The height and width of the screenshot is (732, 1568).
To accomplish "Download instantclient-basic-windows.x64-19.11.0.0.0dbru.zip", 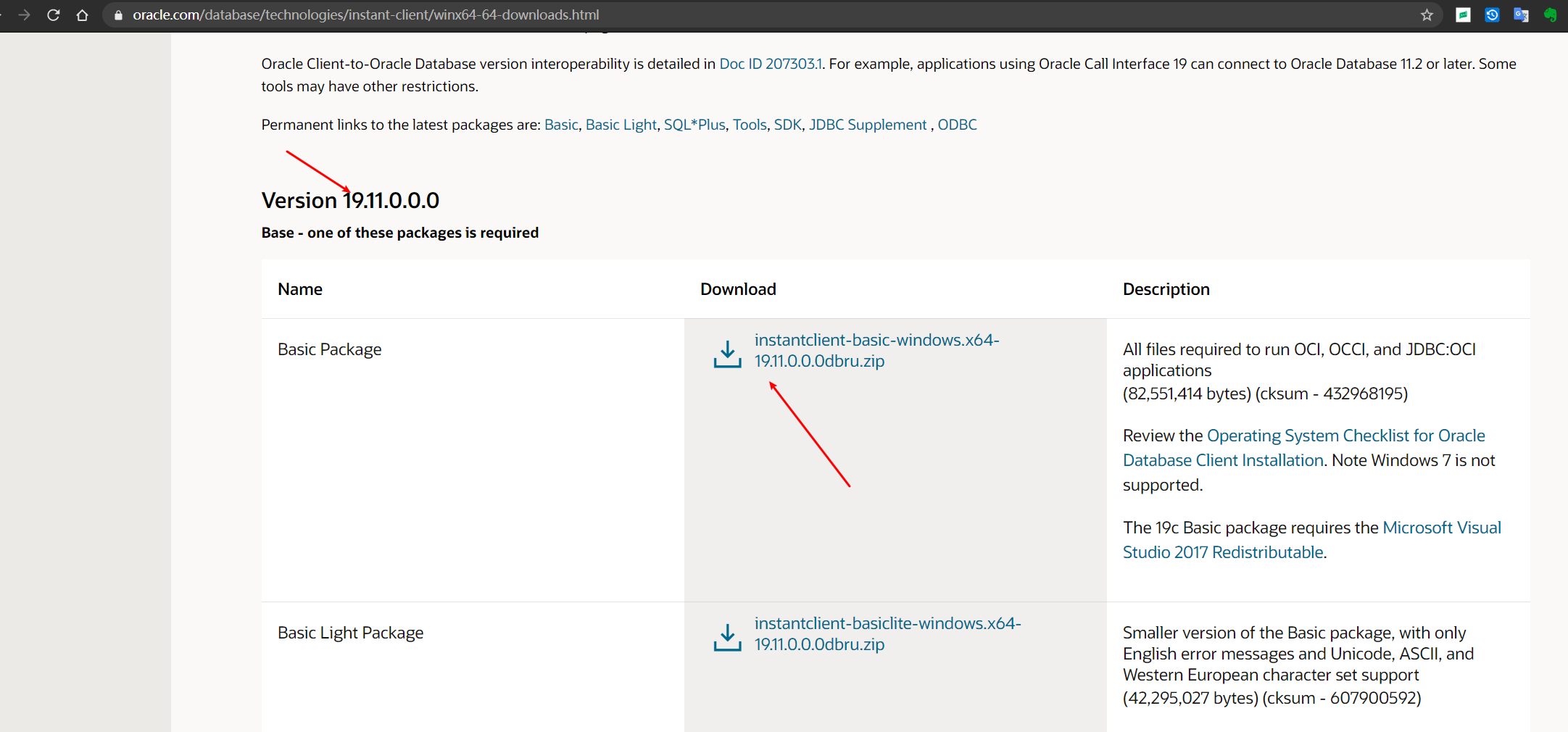I will coord(876,350).
